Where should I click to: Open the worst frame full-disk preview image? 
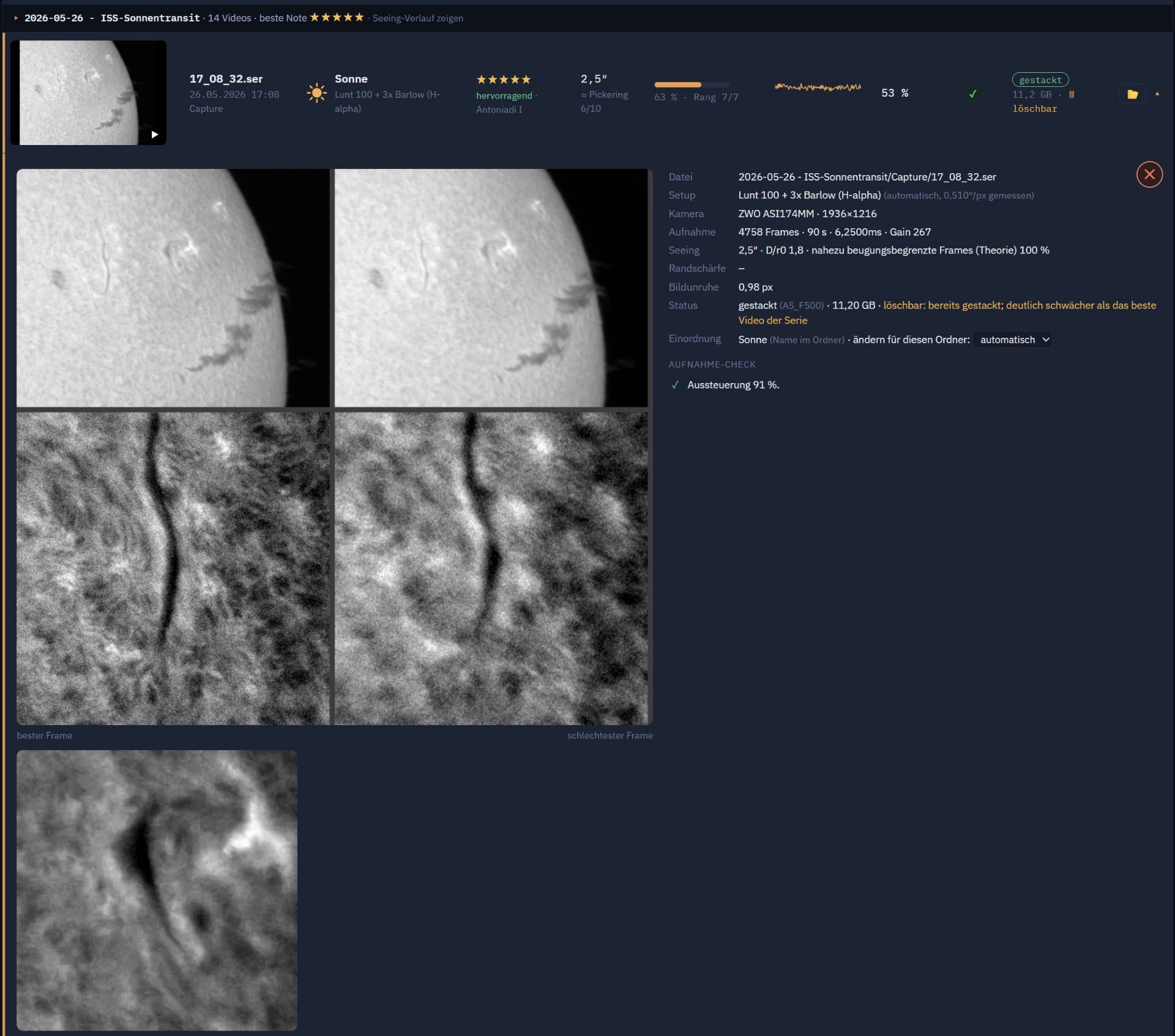[x=491, y=288]
